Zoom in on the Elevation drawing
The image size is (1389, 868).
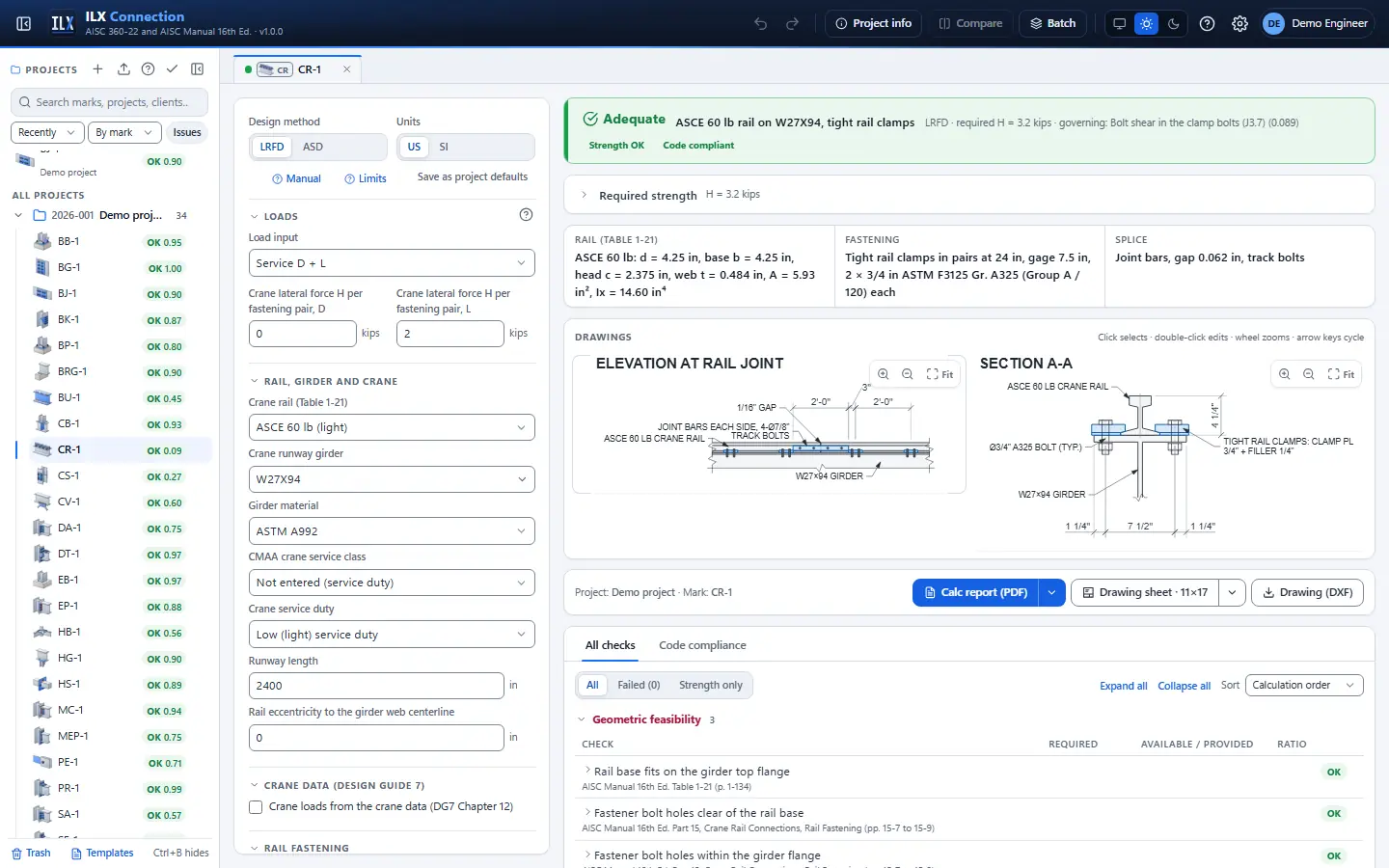[x=884, y=374]
